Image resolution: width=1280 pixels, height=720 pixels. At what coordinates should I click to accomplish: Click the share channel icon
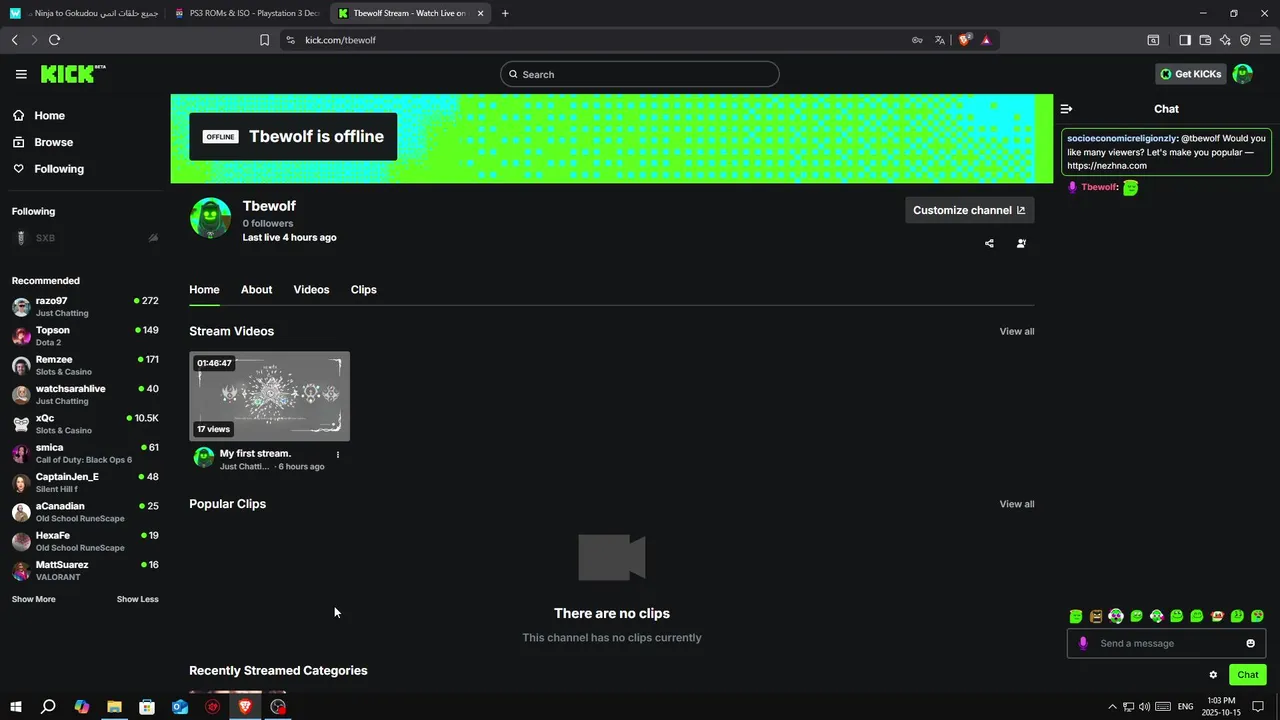989,243
